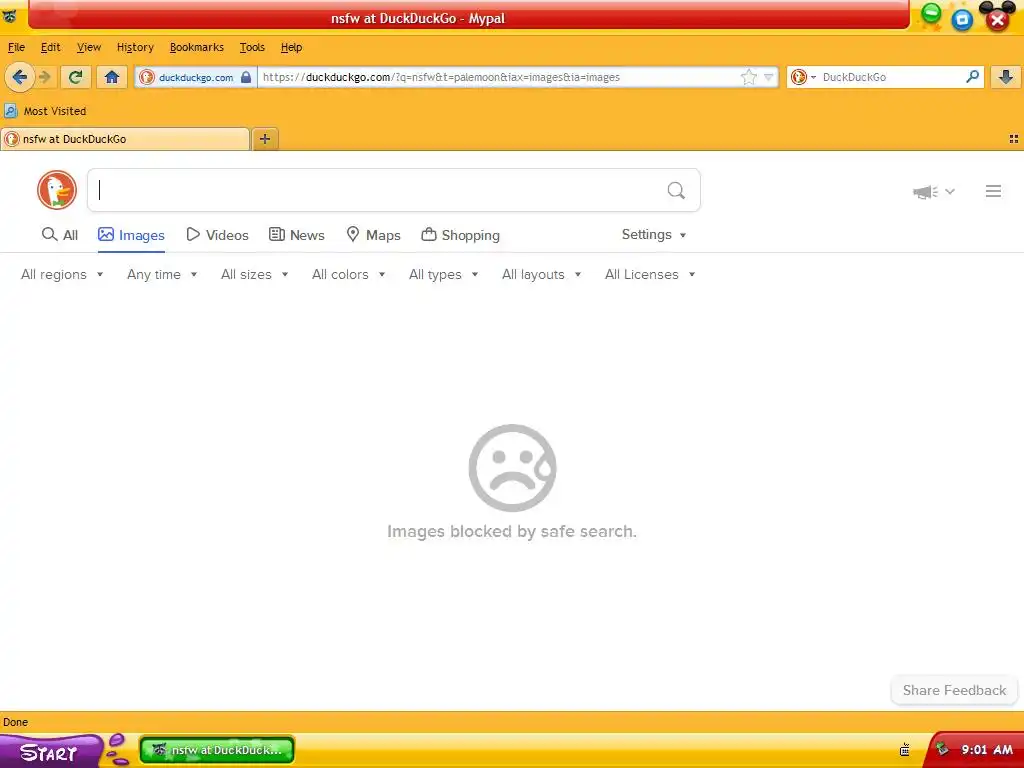Open the Downloads arrow button

[x=1006, y=77]
